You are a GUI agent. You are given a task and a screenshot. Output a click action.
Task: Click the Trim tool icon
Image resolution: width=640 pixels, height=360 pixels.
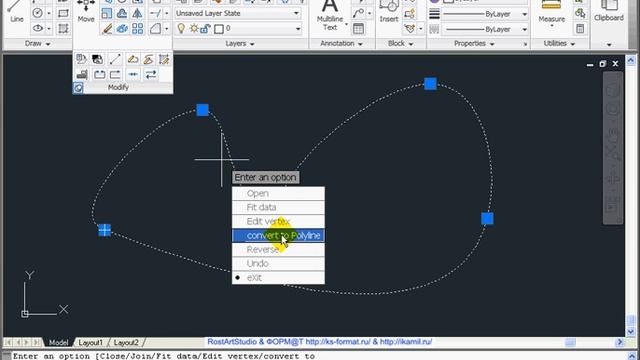click(155, 13)
